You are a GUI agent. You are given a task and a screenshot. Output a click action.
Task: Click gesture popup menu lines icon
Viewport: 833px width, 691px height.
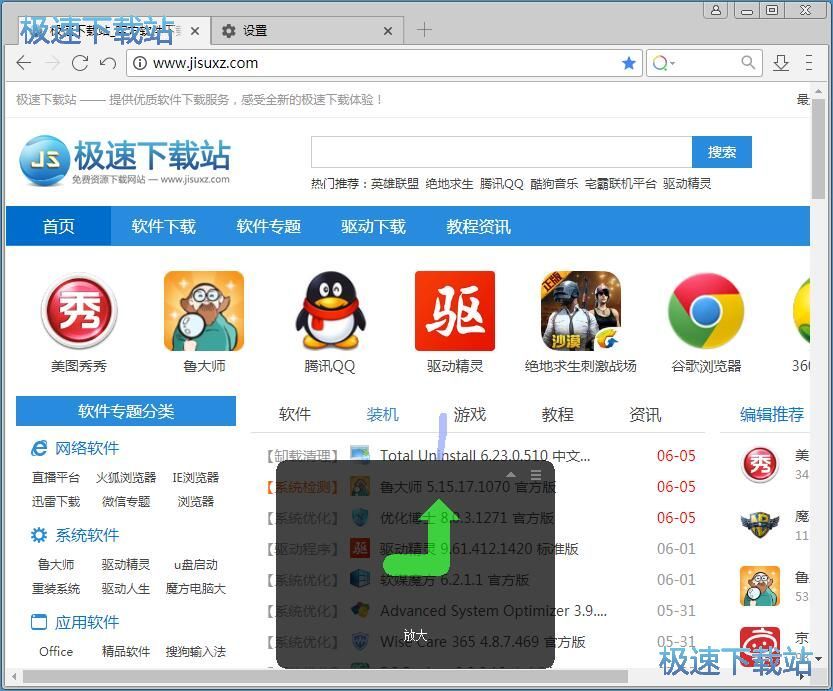coord(536,475)
